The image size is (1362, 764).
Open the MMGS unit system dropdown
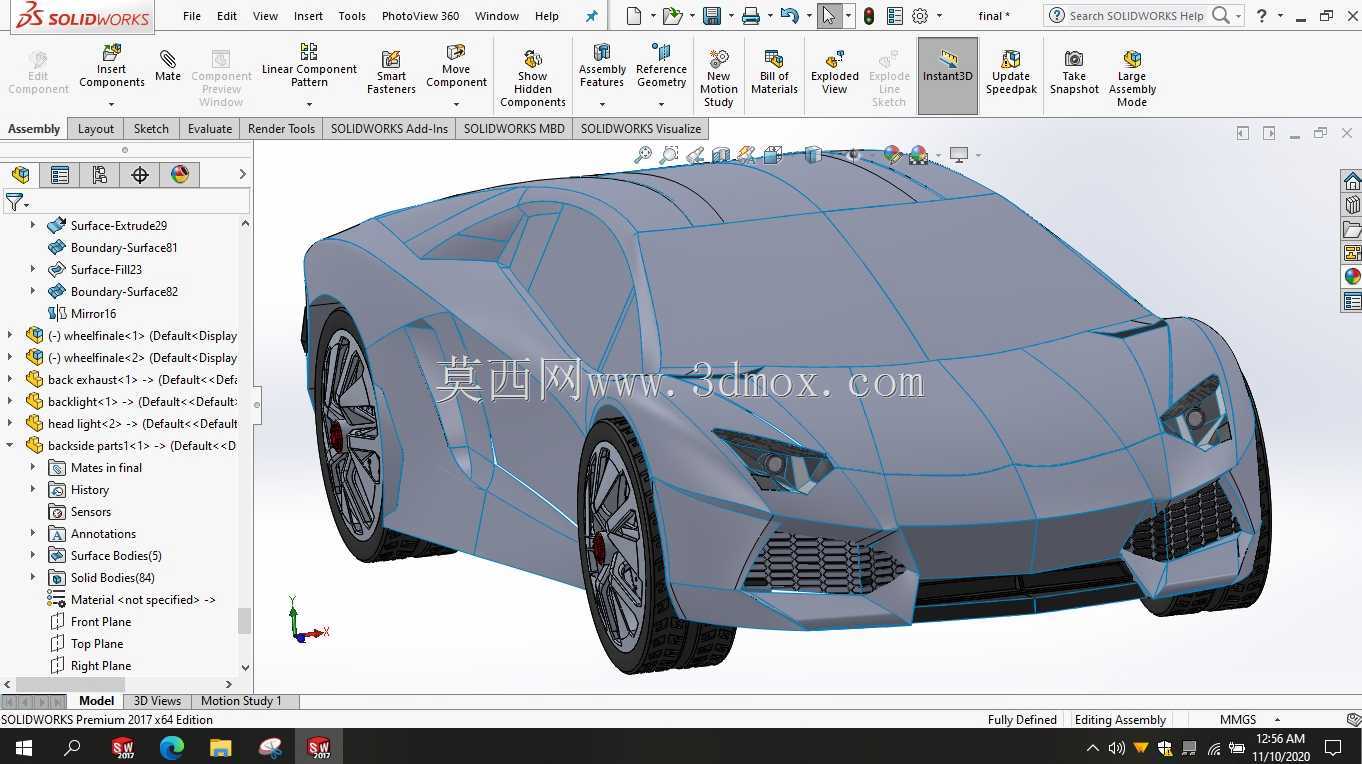pos(1277,720)
